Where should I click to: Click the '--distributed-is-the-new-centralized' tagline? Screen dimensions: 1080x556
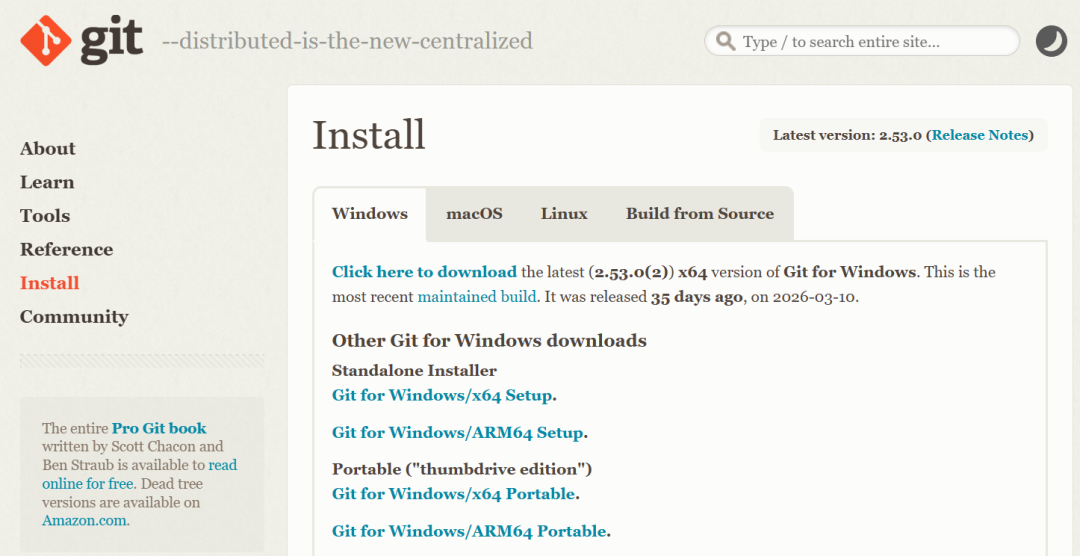point(347,41)
